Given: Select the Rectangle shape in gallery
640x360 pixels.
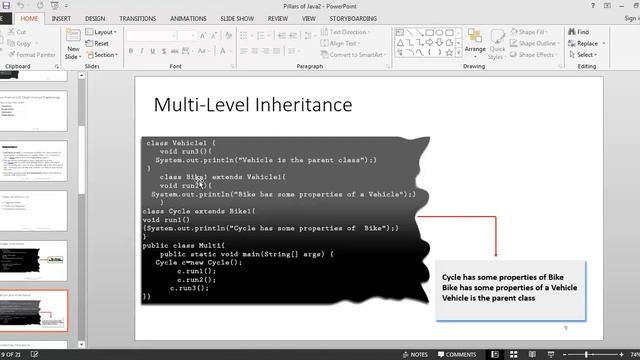Looking at the screenshot, I should point(429,32).
